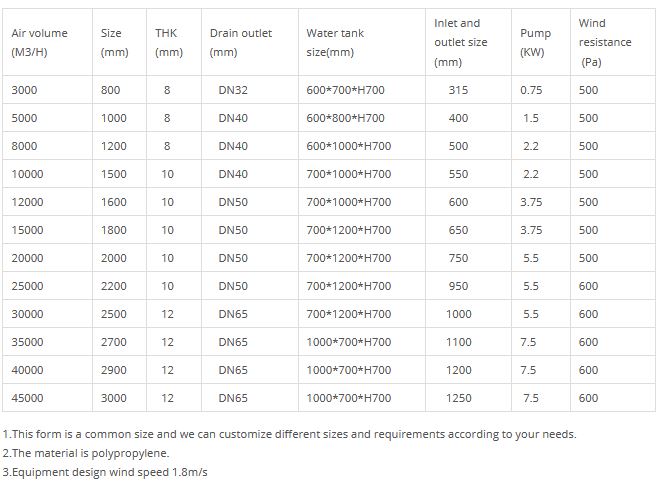Select the 600*1000*H700 water tank cell
The image size is (659, 487).
(x=349, y=146)
